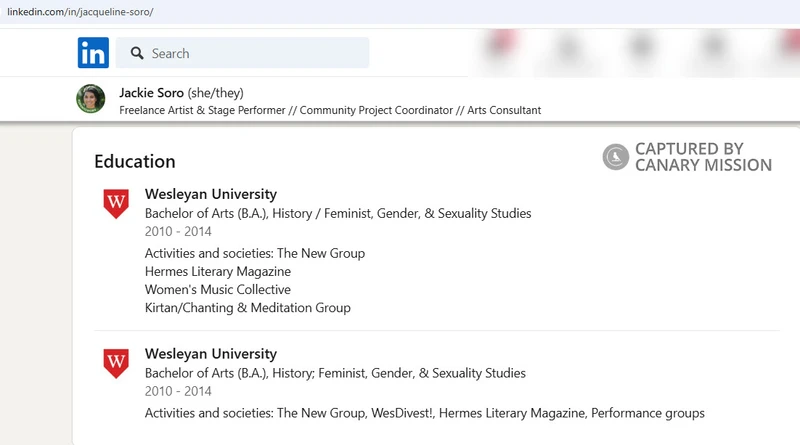Click the Women's Music Collective activity

coord(218,289)
